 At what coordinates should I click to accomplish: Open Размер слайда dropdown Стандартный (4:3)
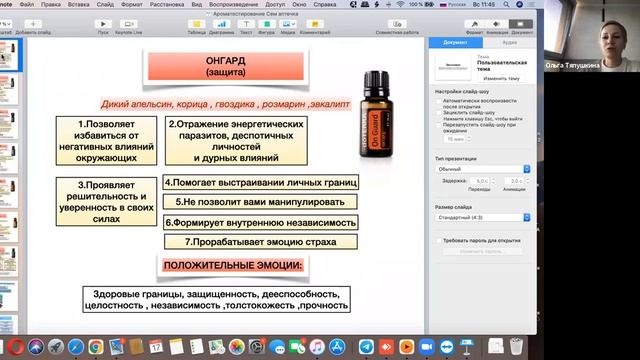482,218
